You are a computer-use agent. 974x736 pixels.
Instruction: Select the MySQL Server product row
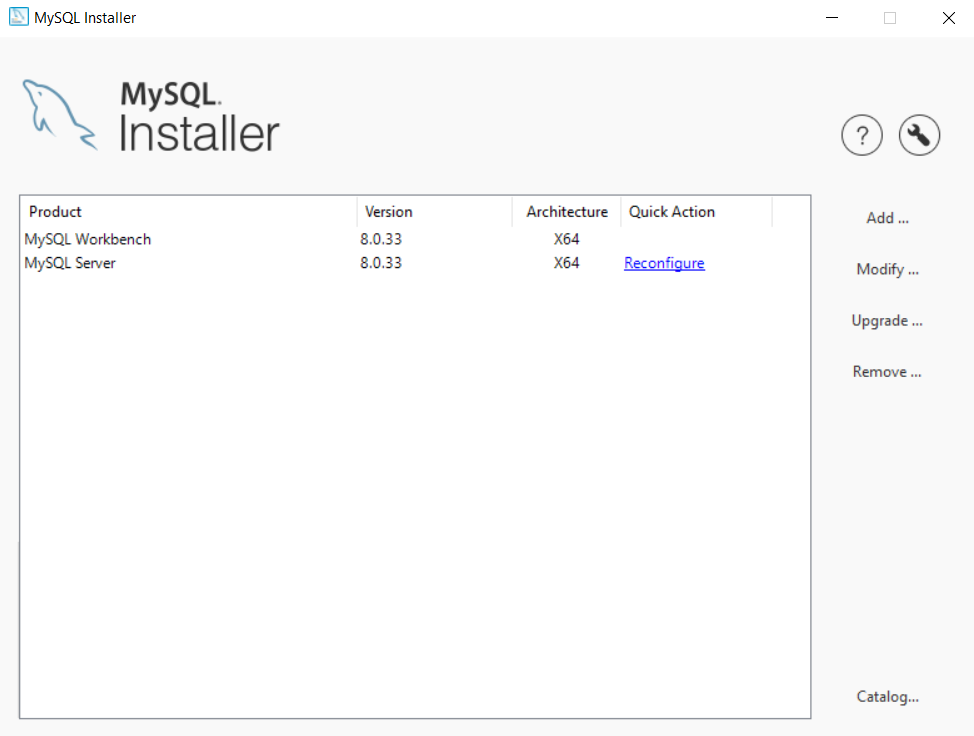69,263
